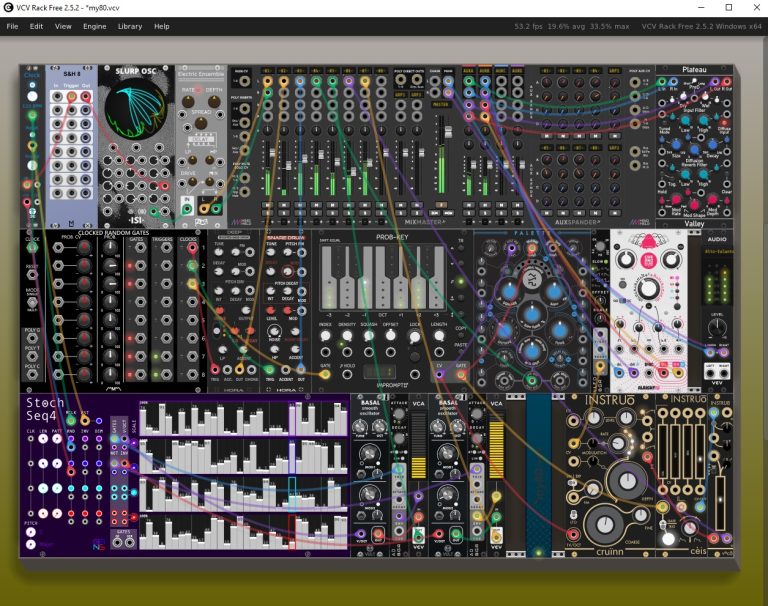Open MixMaster track 8 label display menu
The image size is (768, 606).
click(381, 71)
